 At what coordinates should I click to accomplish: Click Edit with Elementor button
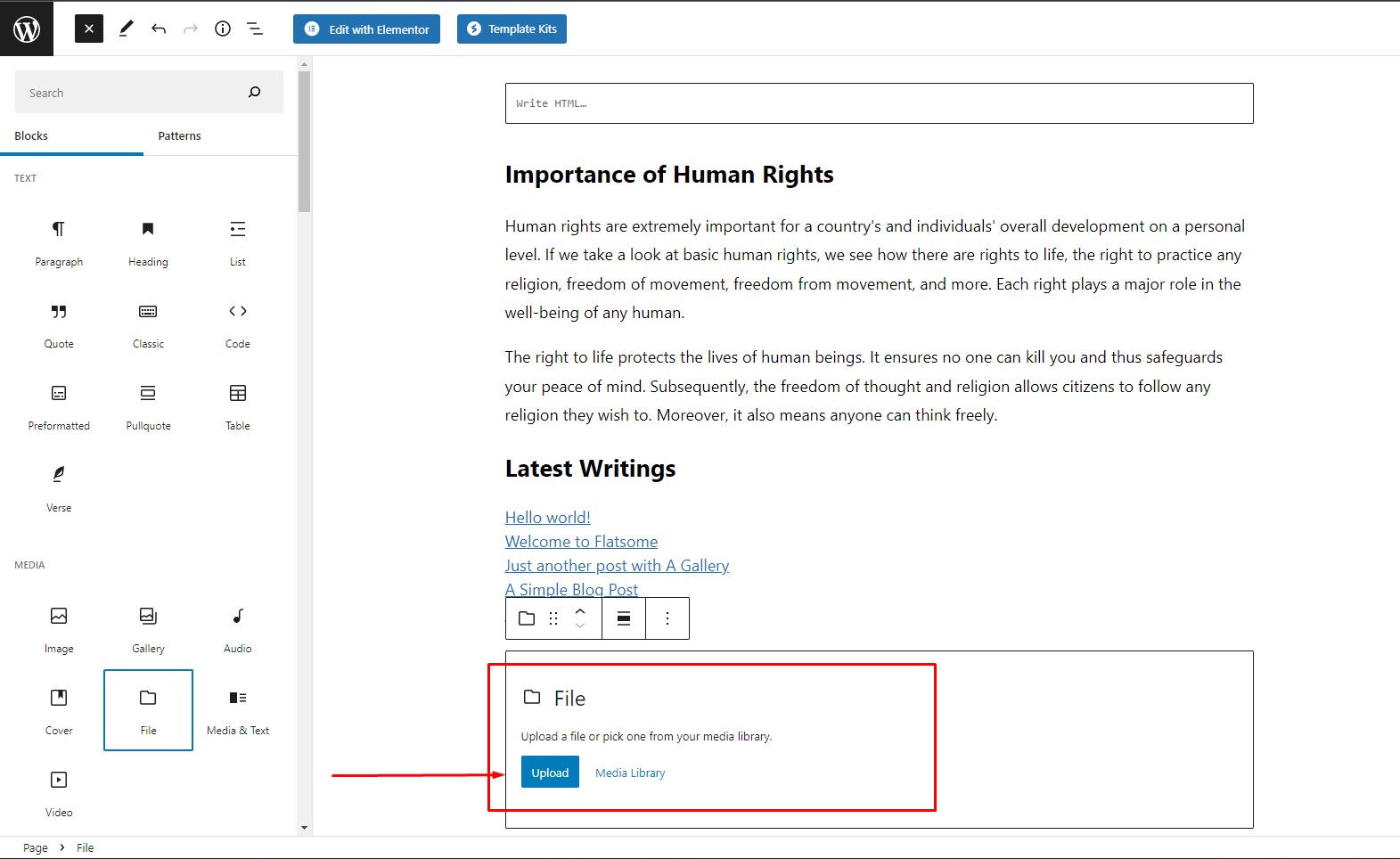point(366,29)
